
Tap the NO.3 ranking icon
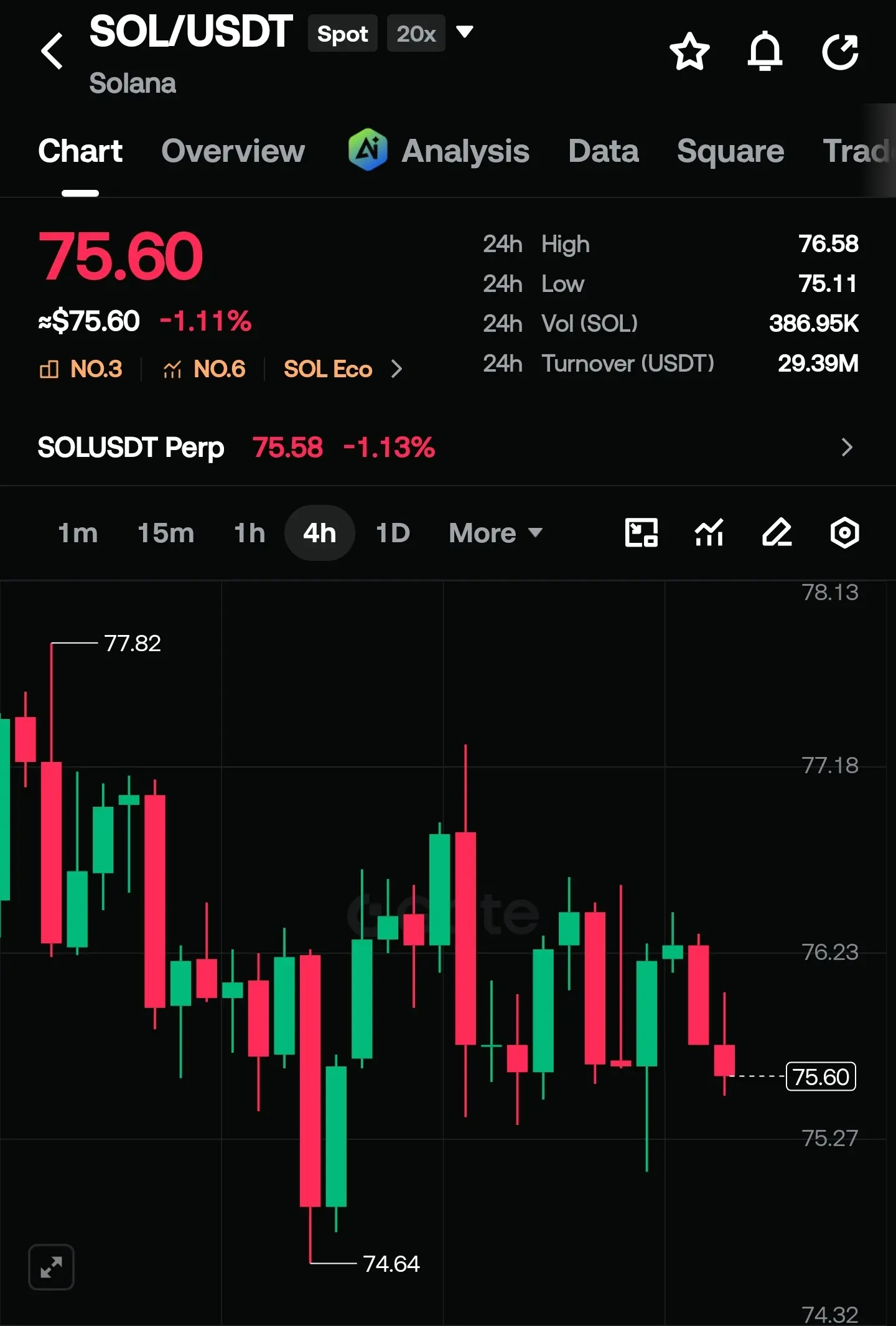pyautogui.click(x=49, y=369)
